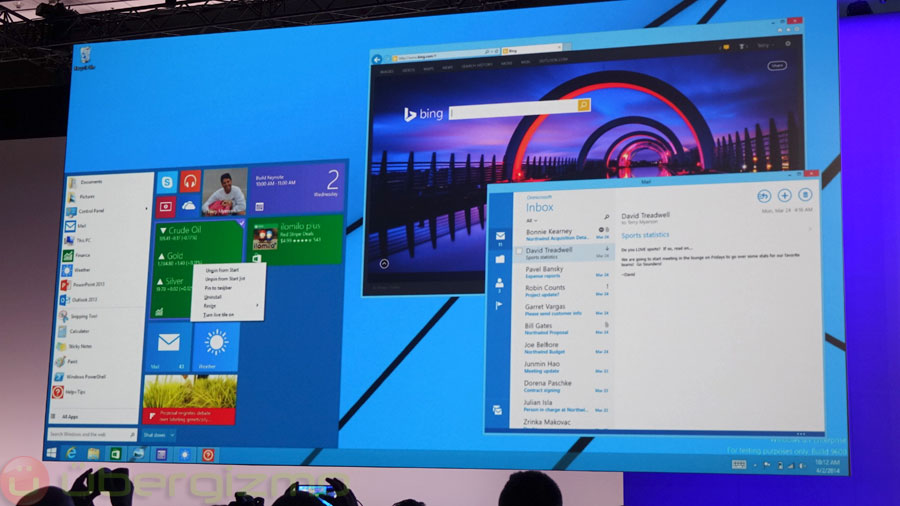This screenshot has width=900, height=506.
Task: Open the red Video tile
Action: (x=166, y=207)
